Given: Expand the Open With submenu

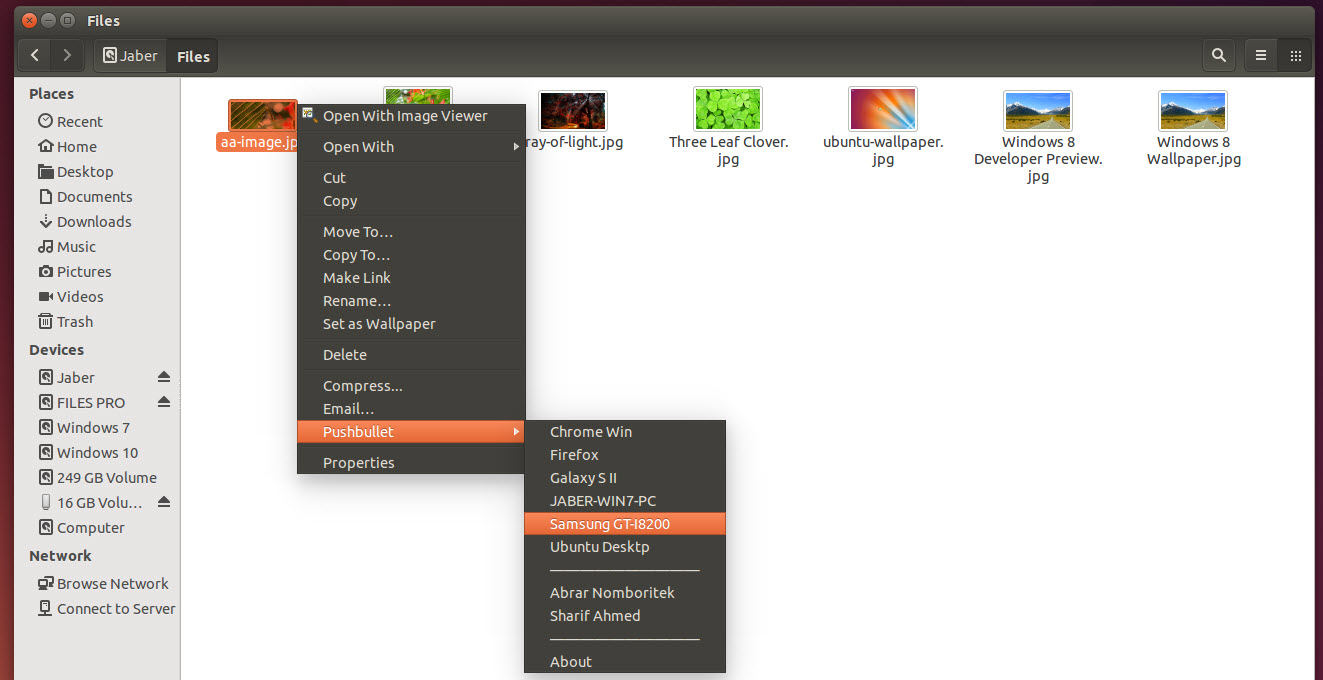Looking at the screenshot, I should pos(359,146).
